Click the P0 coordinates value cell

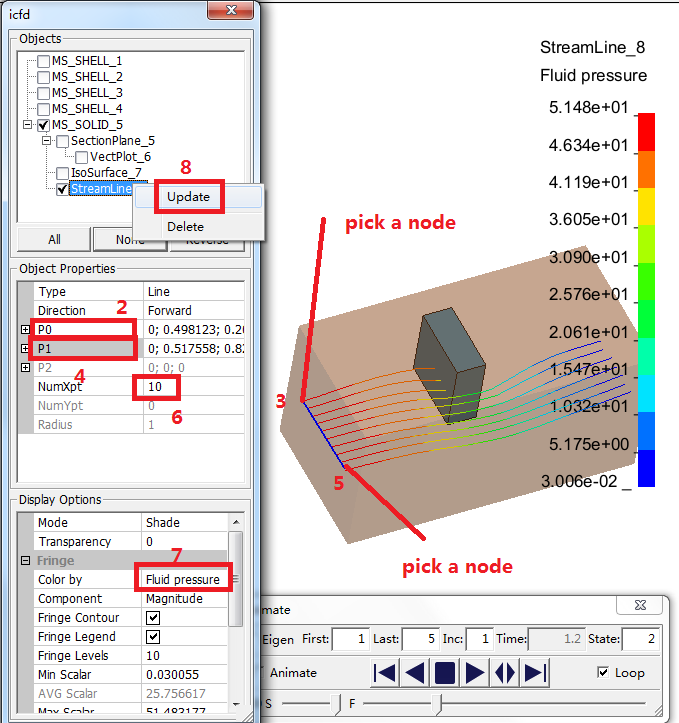pos(194,330)
